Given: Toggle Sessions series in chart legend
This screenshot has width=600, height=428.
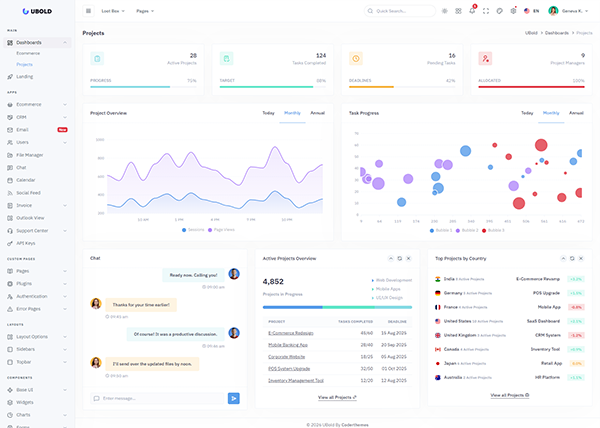Looking at the screenshot, I should point(192,229).
